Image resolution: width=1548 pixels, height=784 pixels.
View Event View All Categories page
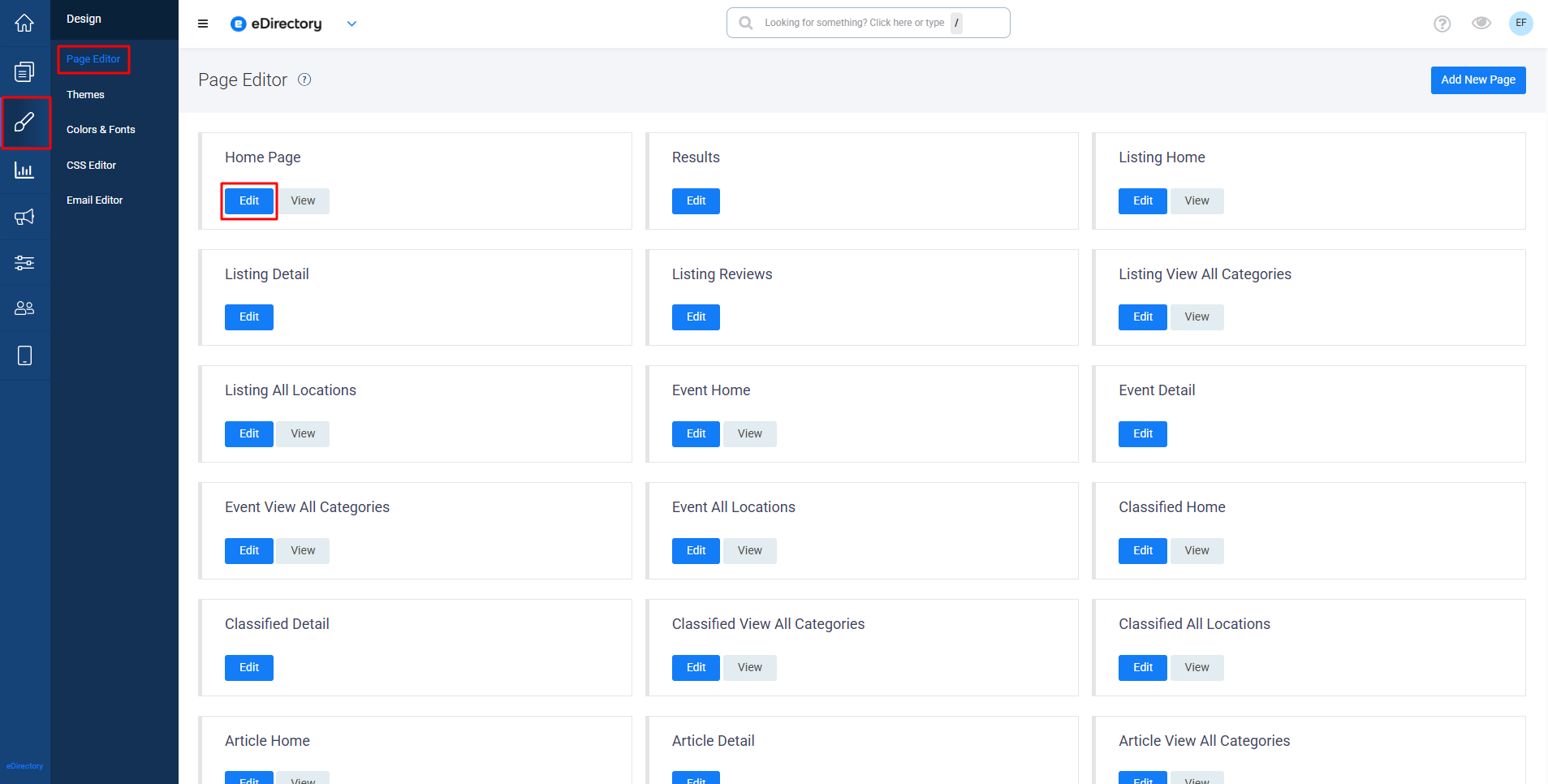[303, 551]
